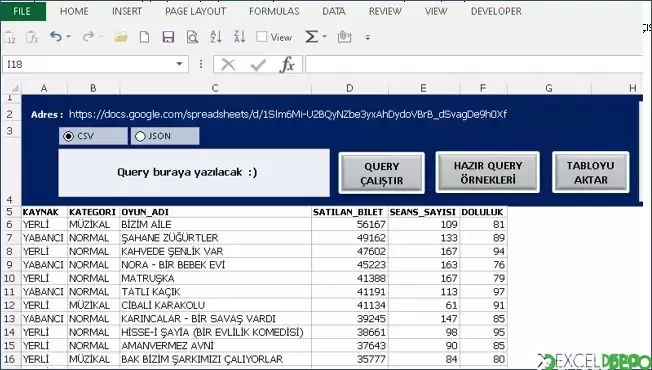Open the DEVELOPER ribbon tab
The width and height of the screenshot is (652, 370).
pyautogui.click(x=496, y=11)
